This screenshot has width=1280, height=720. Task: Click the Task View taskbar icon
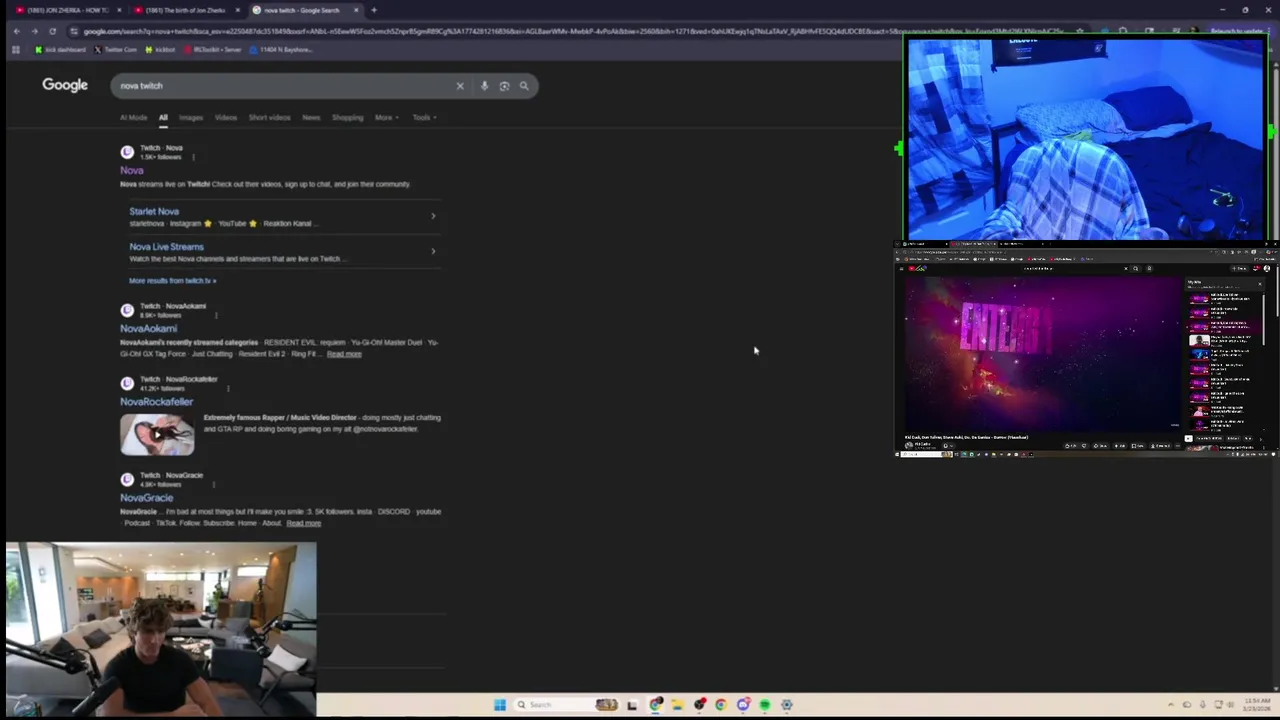[632, 705]
